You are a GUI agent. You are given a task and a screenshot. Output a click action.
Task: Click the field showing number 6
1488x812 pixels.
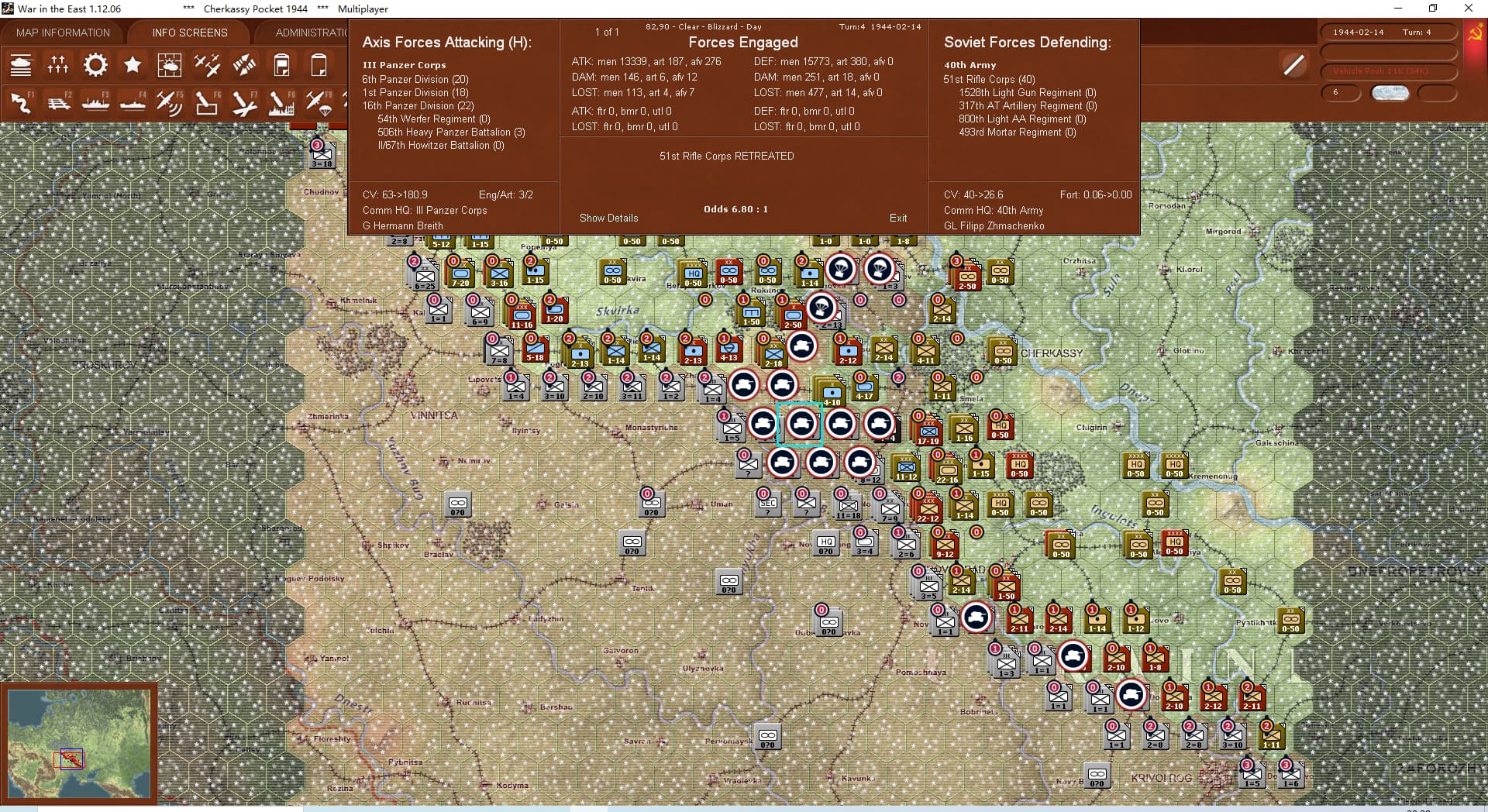coord(1341,92)
